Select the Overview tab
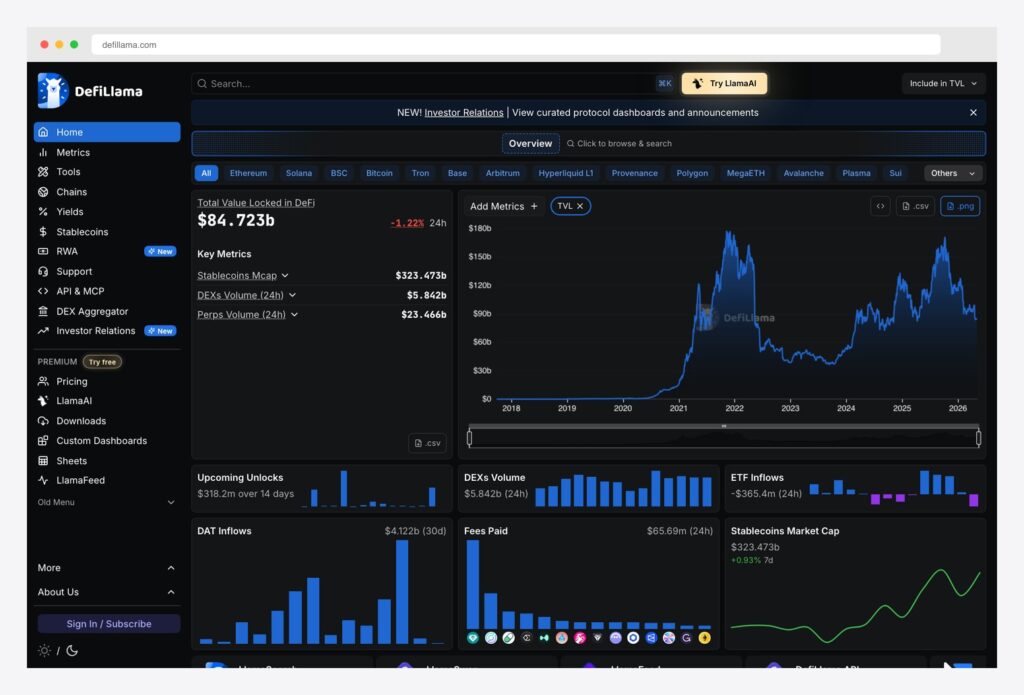Viewport: 1024px width, 695px height. click(530, 144)
